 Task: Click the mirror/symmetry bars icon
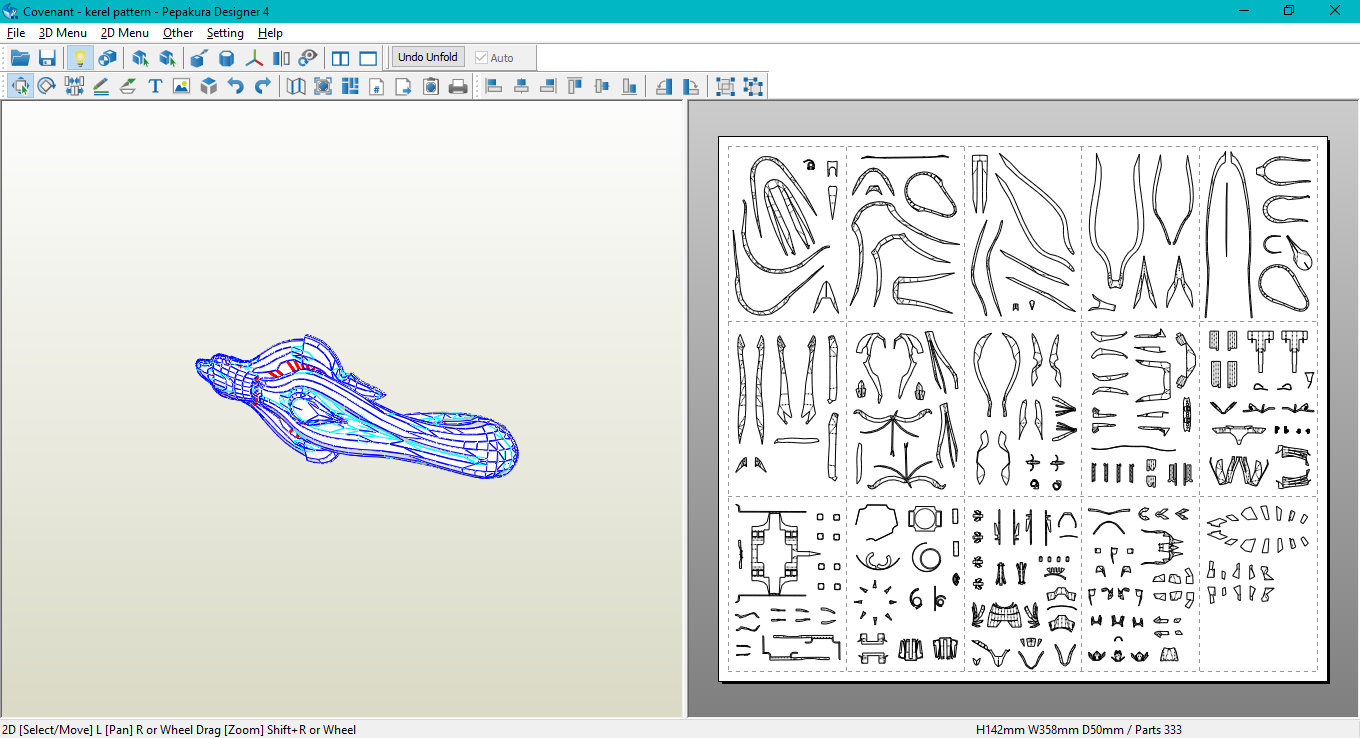tap(281, 57)
